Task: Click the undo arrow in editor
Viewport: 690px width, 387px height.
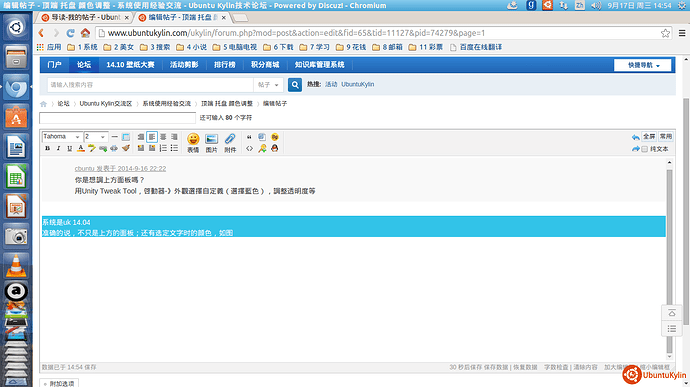Action: point(635,137)
